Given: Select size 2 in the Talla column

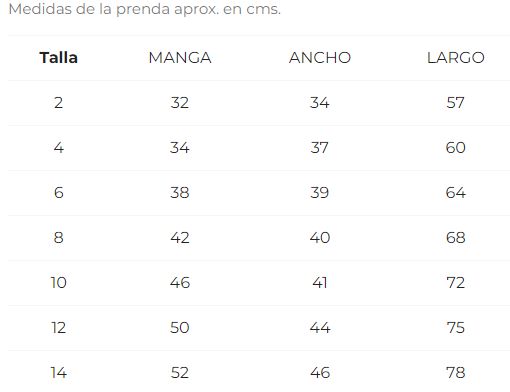Looking at the screenshot, I should pos(59,103).
